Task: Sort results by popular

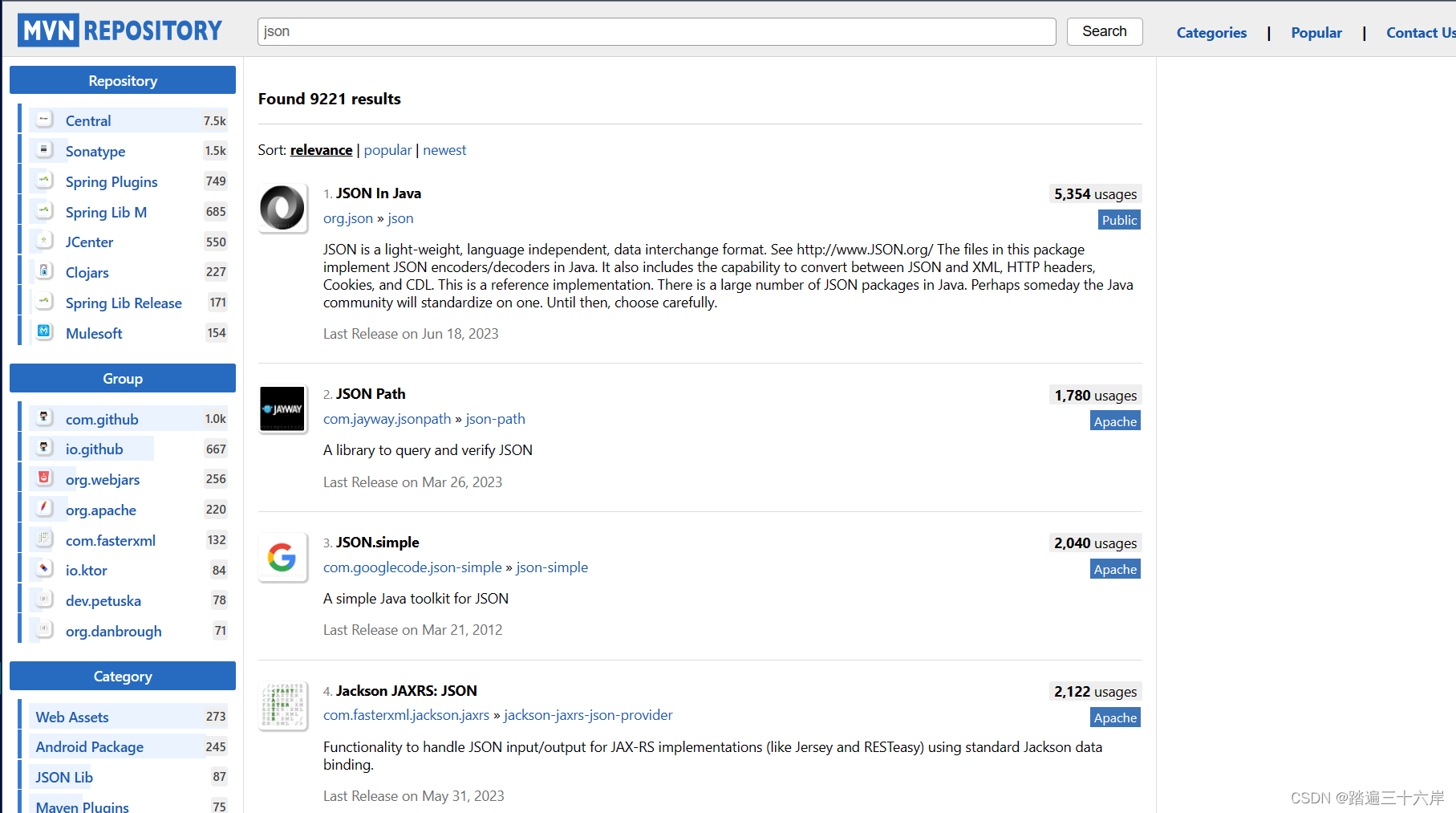Action: tap(387, 150)
